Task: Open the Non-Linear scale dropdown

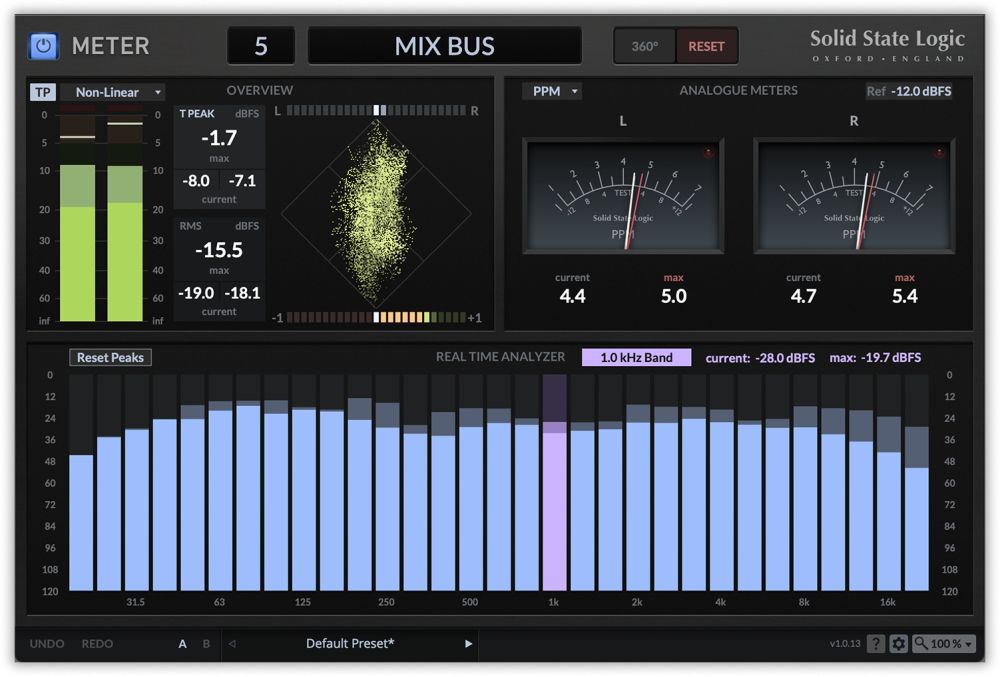Action: pos(114,92)
